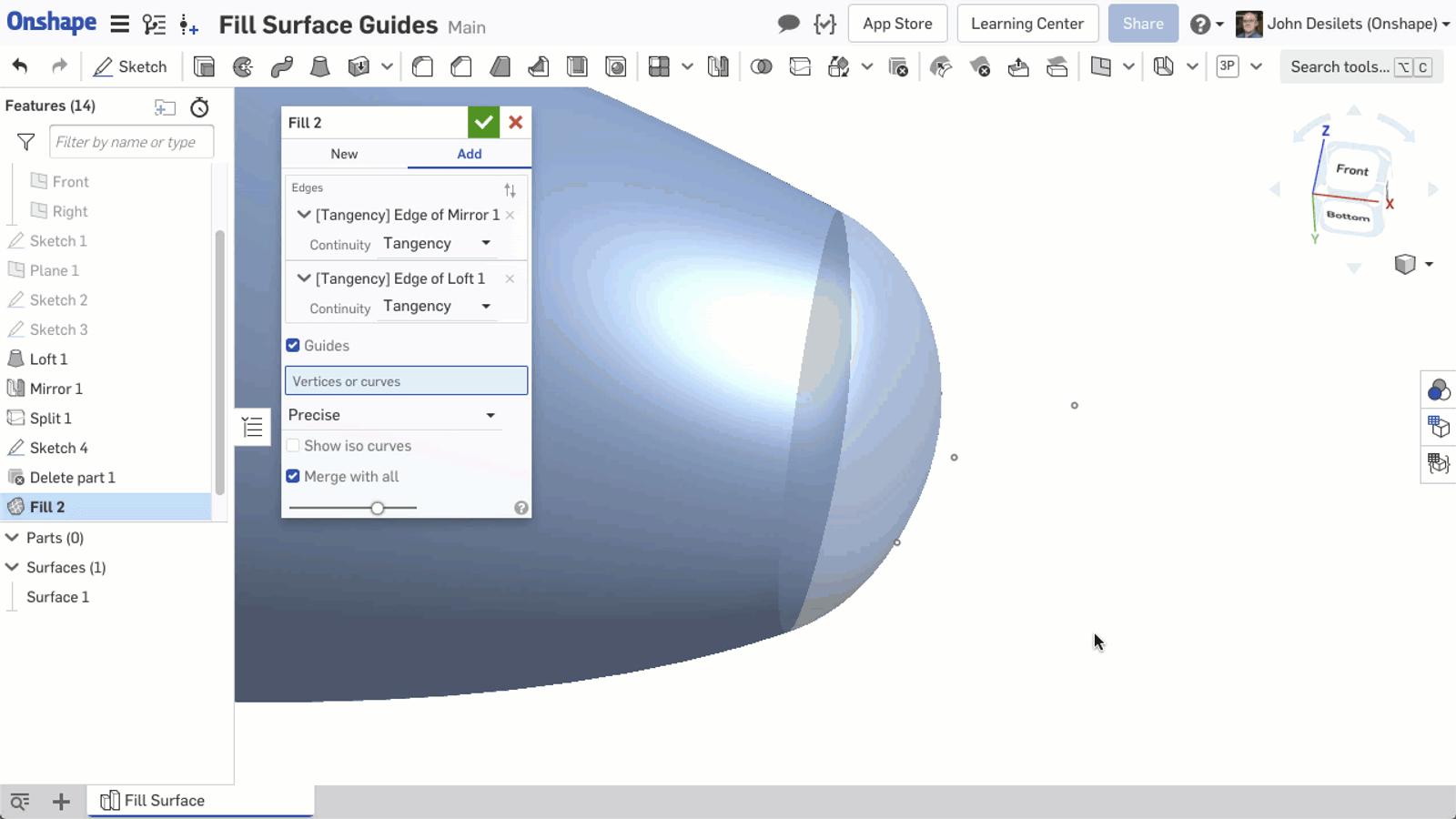This screenshot has height=819, width=1456.
Task: Click the Extrude tool icon
Action: tap(205, 66)
